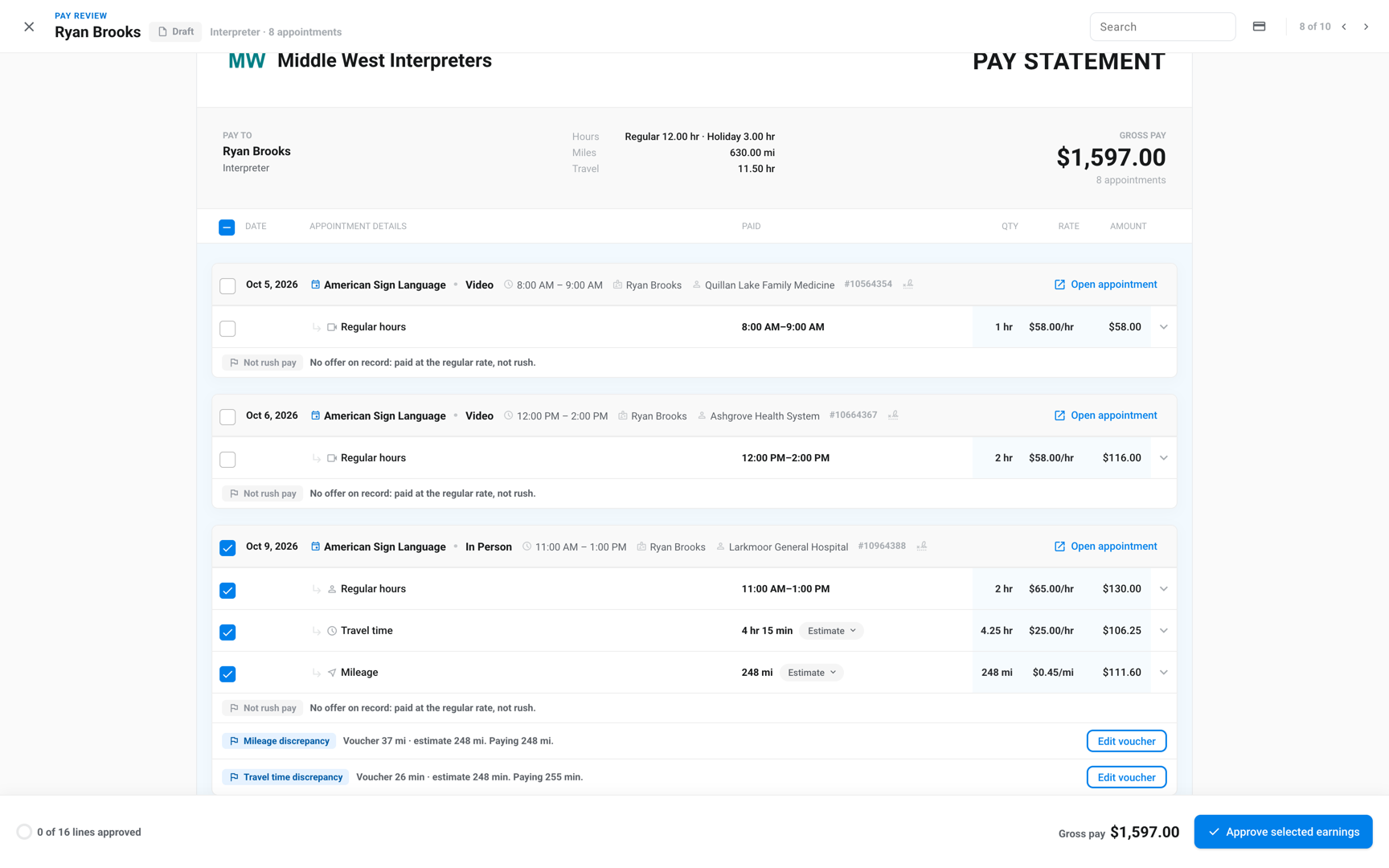The image size is (1389, 868).
Task: Click the clock icon by 11:00 AM – 1:00 PM
Action: [x=527, y=547]
